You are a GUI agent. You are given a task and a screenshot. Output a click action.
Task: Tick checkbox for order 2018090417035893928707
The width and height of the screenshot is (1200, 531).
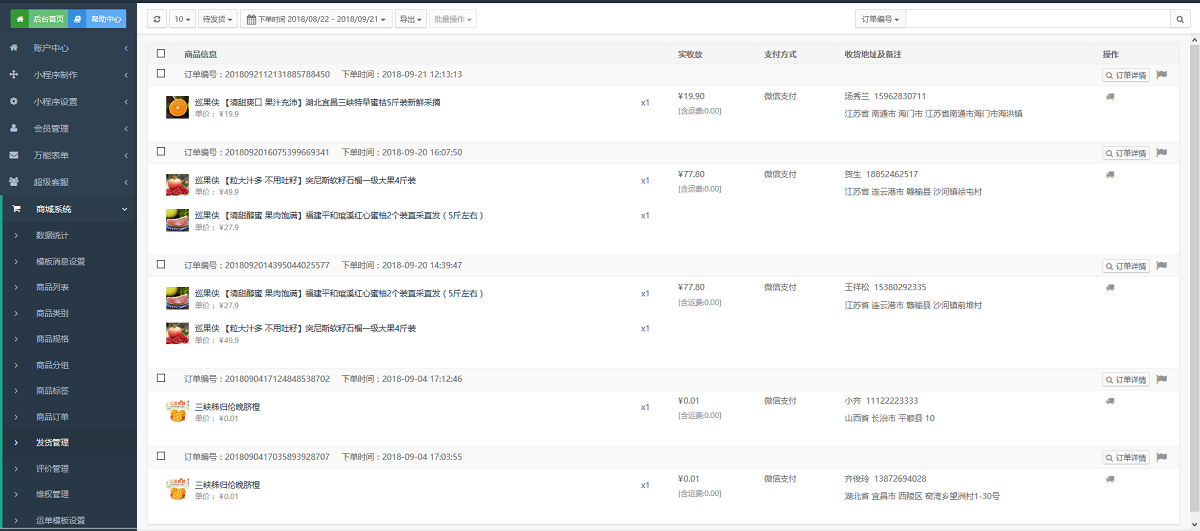point(161,456)
